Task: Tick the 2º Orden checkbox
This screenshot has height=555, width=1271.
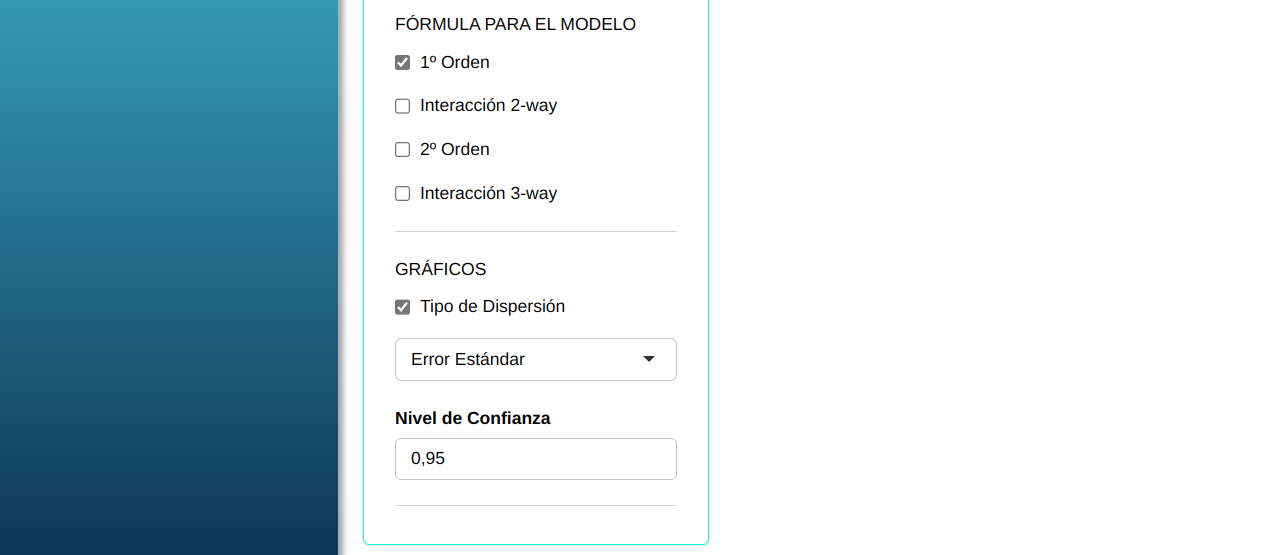Action: 403,150
